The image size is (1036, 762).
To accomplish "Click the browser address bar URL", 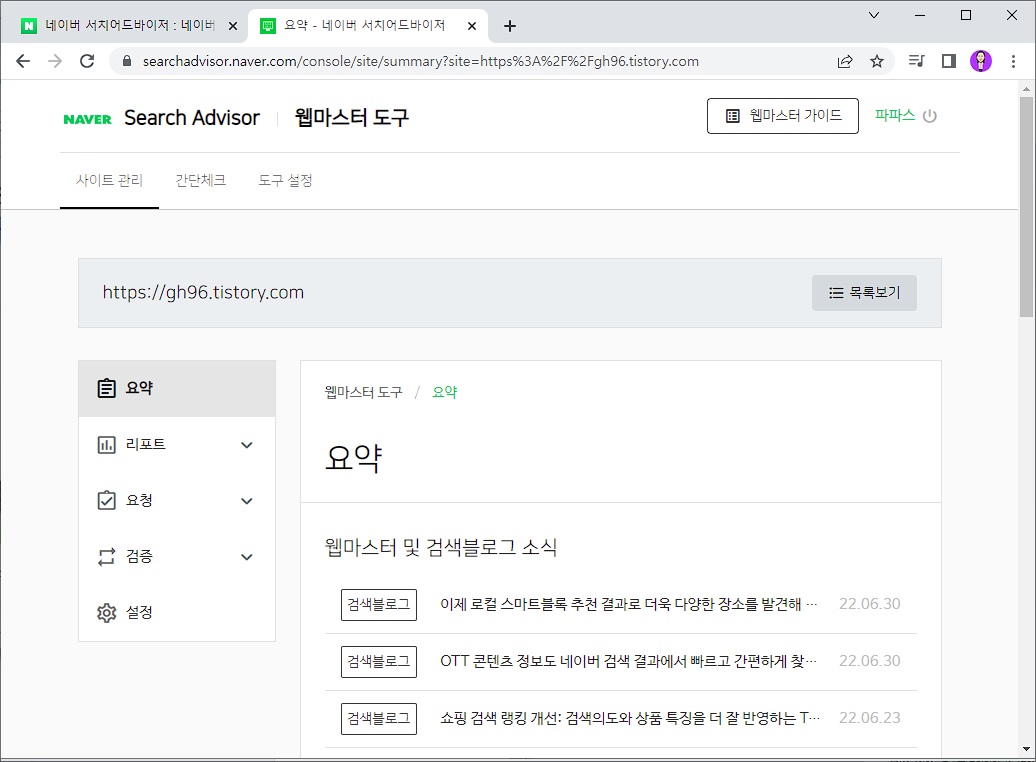I will point(420,61).
